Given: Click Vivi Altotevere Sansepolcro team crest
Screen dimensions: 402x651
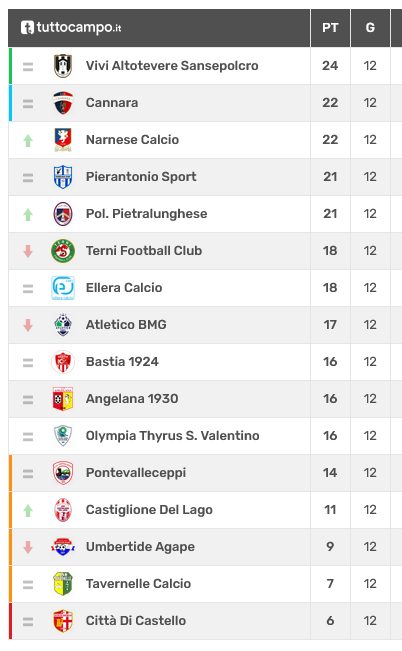Looking at the screenshot, I should (x=63, y=66).
